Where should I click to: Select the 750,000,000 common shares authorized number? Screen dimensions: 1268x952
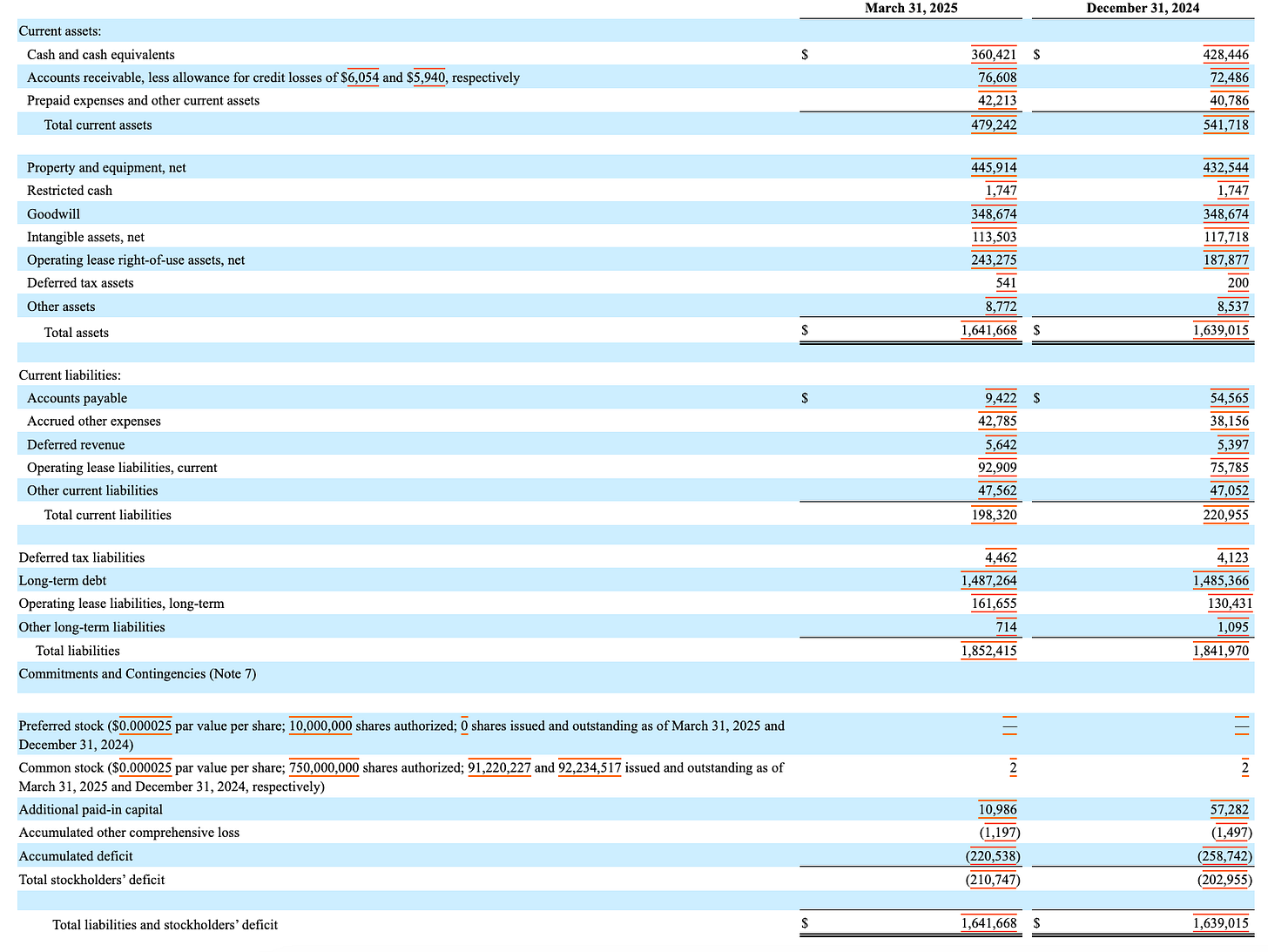click(324, 768)
